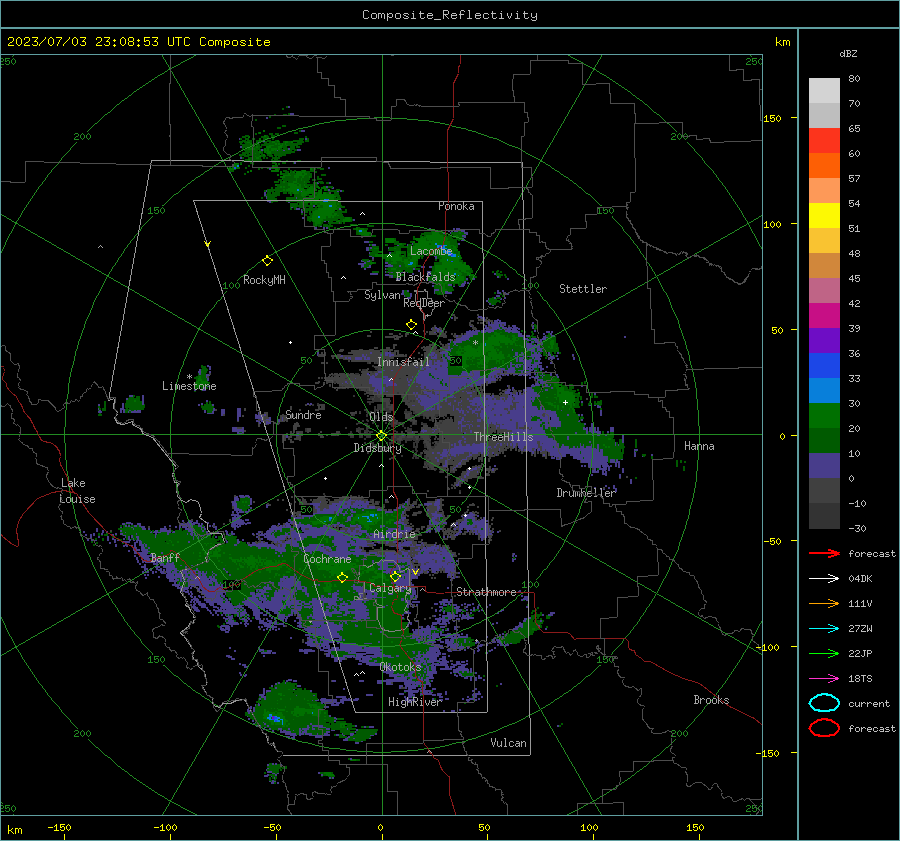The width and height of the screenshot is (900, 841).
Task: Click the Cochrane city label
Action: click(x=327, y=559)
